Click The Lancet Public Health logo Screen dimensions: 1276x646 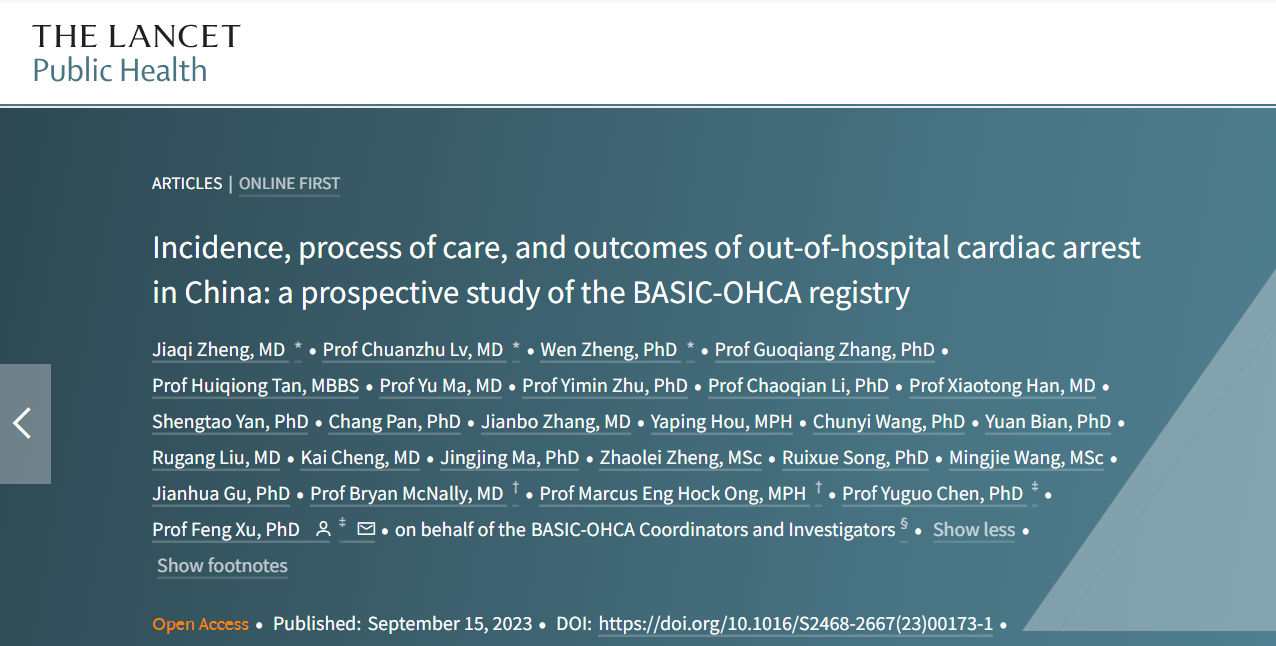click(x=136, y=54)
